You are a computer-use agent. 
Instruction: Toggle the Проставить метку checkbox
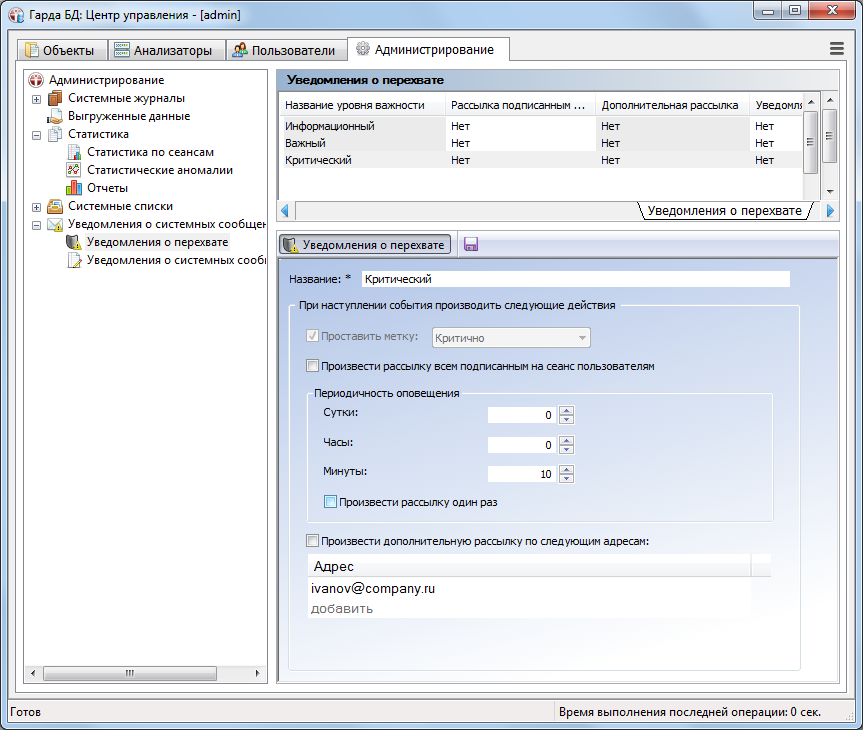312,336
